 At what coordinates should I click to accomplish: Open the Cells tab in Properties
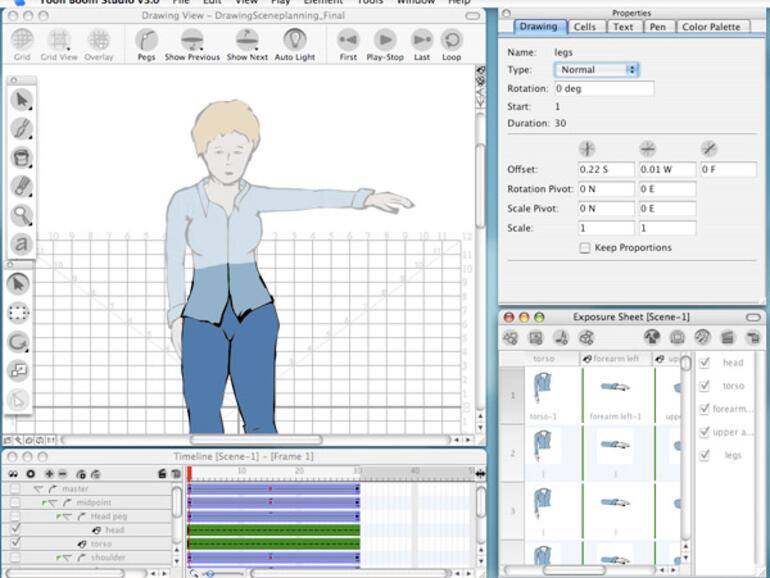coord(585,27)
